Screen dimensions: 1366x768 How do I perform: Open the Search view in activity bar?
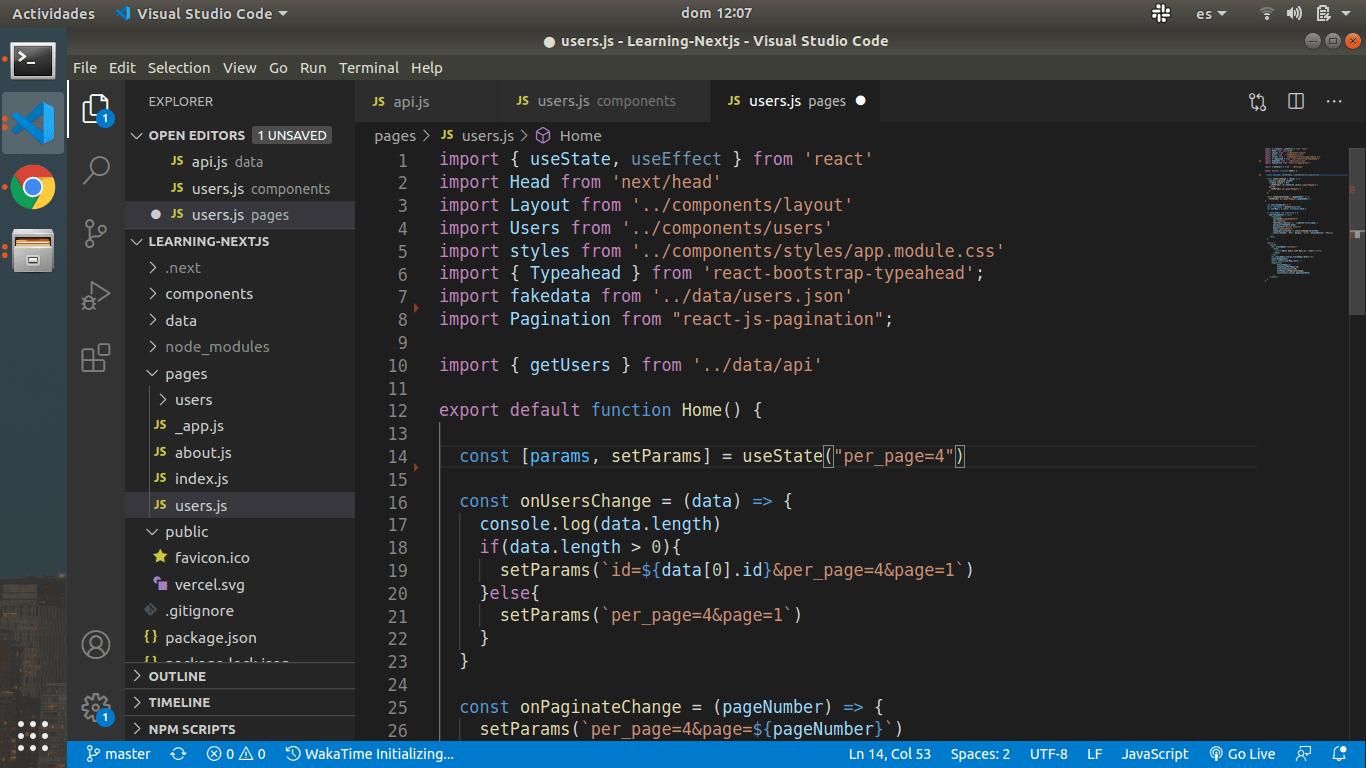coord(96,170)
